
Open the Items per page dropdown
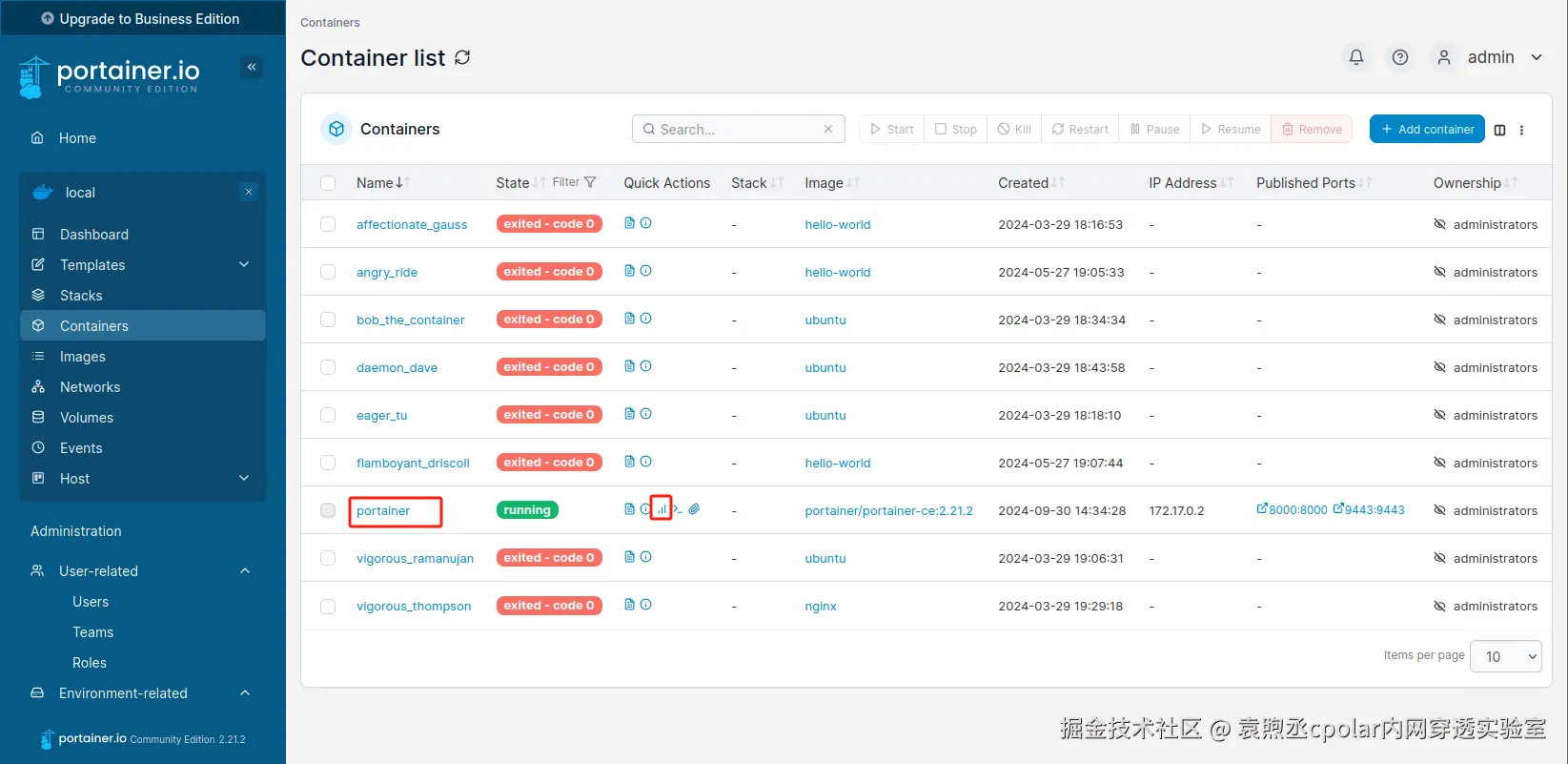pyautogui.click(x=1506, y=656)
